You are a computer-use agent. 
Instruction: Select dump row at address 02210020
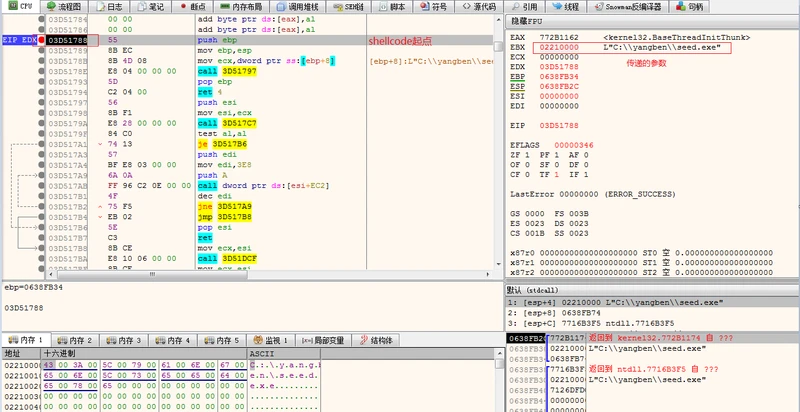pos(162,387)
